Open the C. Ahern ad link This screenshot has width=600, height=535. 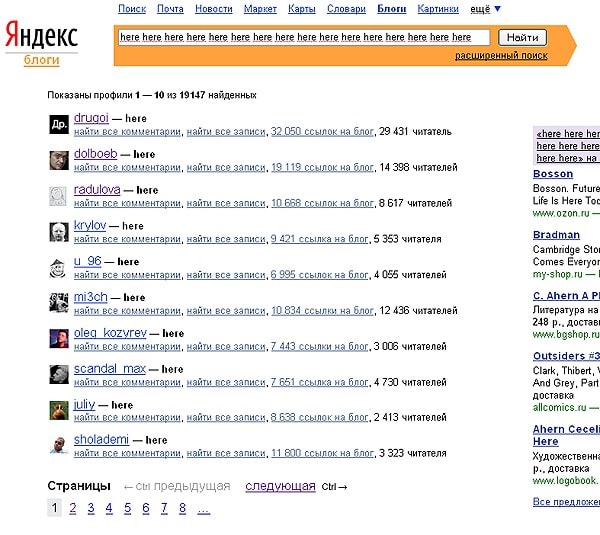(566, 296)
